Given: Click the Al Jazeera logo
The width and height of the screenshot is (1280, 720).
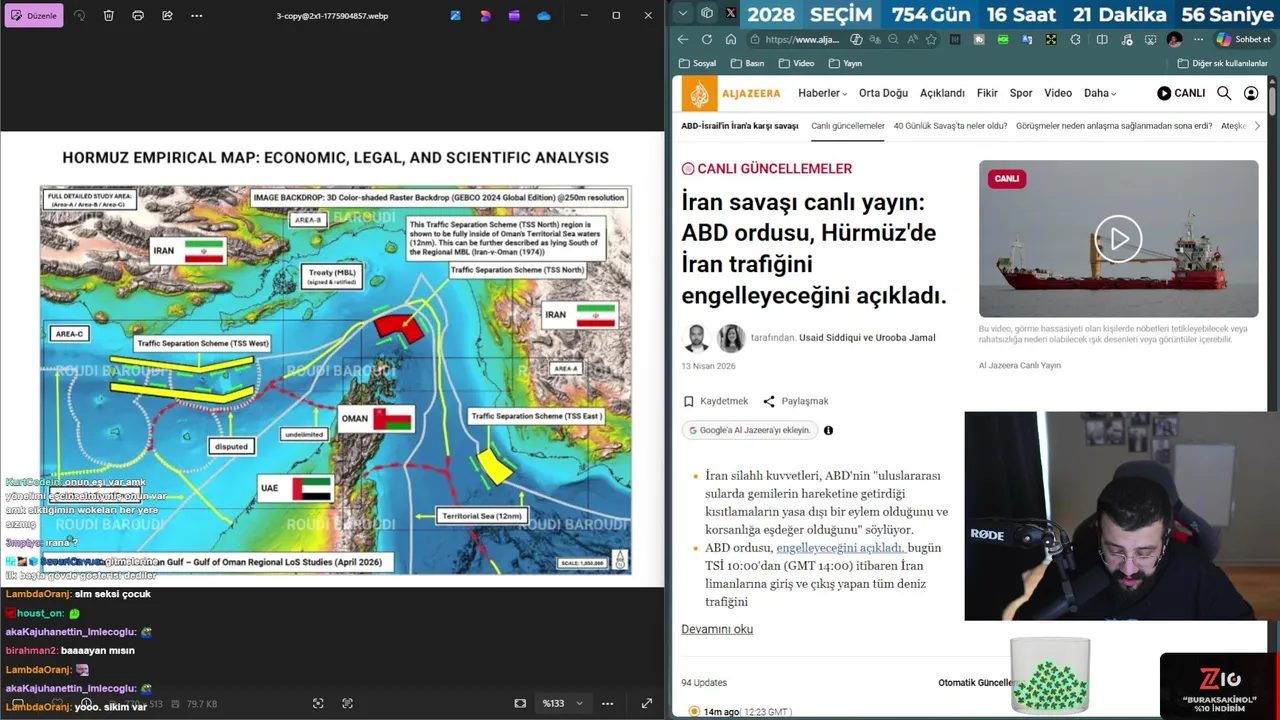Looking at the screenshot, I should 731,94.
